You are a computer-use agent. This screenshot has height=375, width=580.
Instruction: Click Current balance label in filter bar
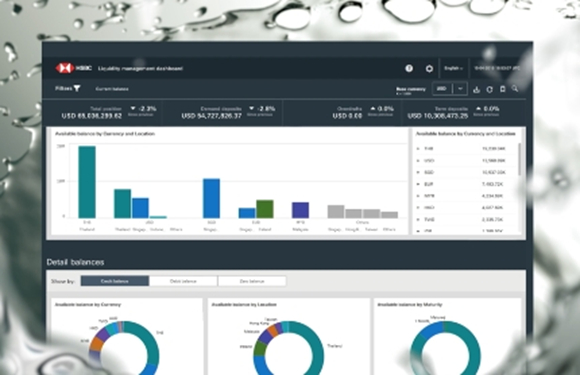112,89
